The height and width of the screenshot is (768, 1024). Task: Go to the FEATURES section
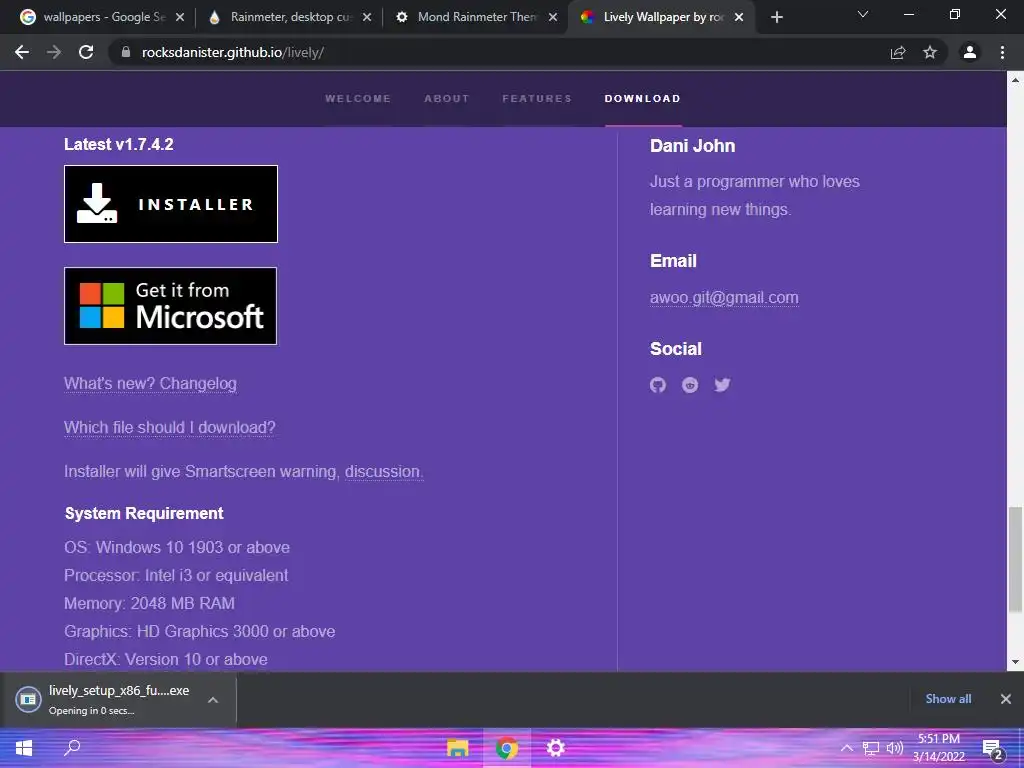click(x=537, y=99)
